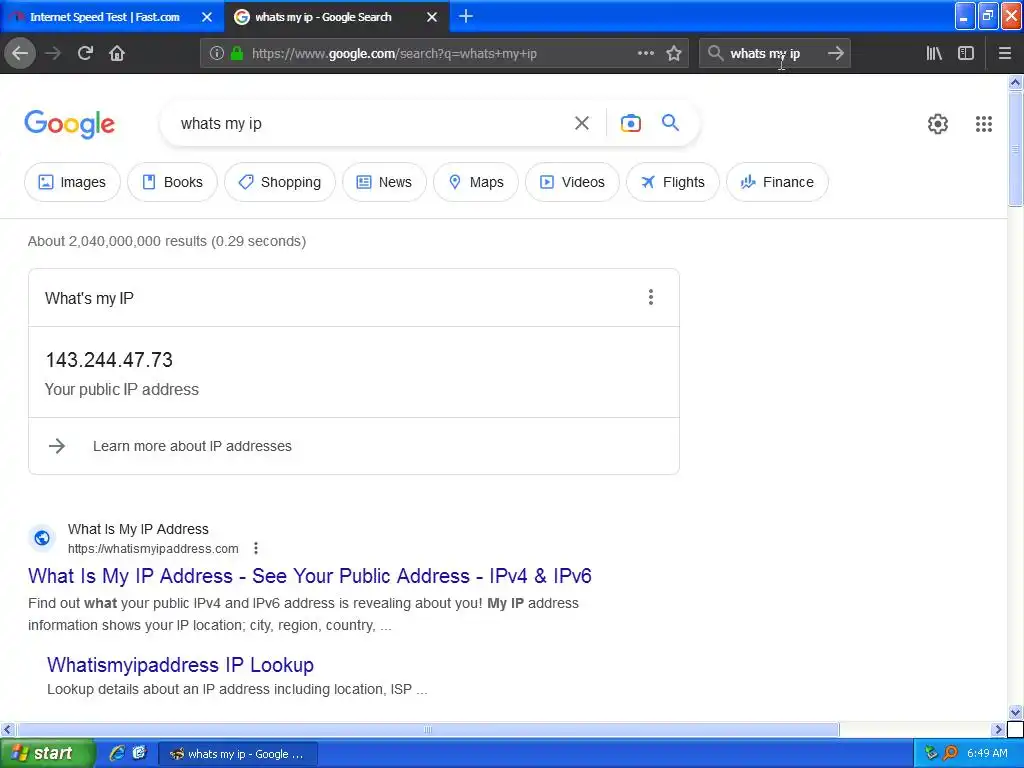1024x768 pixels.
Task: Click the horizontal scrollbar left arrow
Action: tap(7, 729)
